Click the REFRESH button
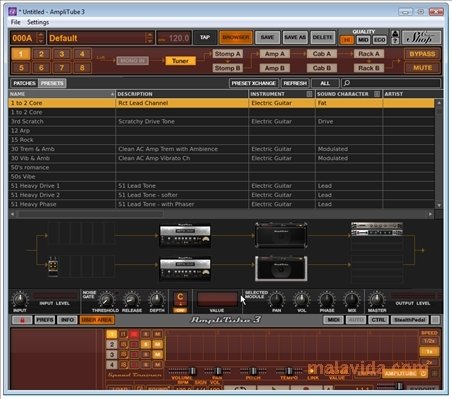The width and height of the screenshot is (452, 399). click(295, 83)
